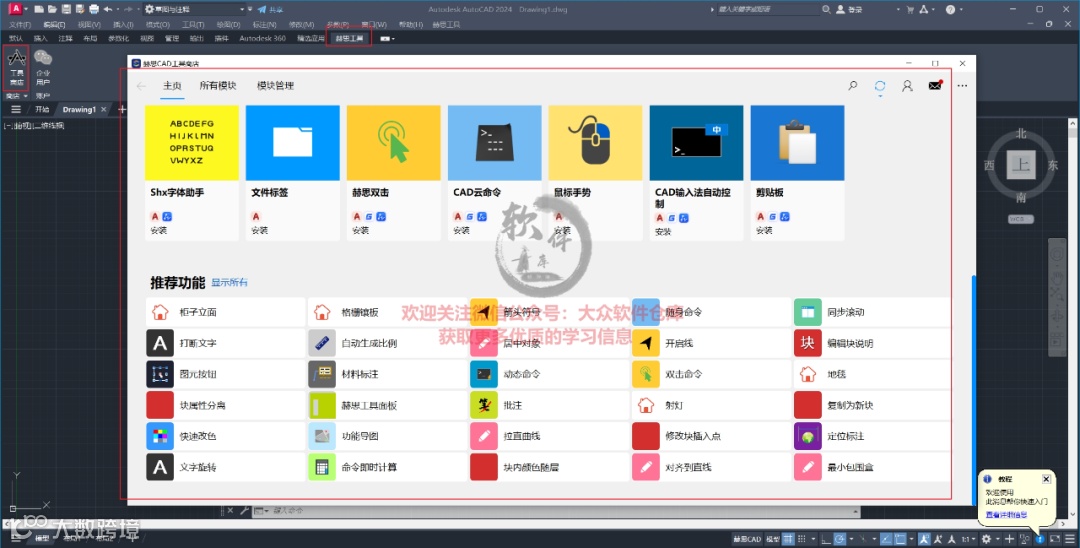Select the 材料标注 function icon
The image size is (1080, 548).
coord(322,374)
